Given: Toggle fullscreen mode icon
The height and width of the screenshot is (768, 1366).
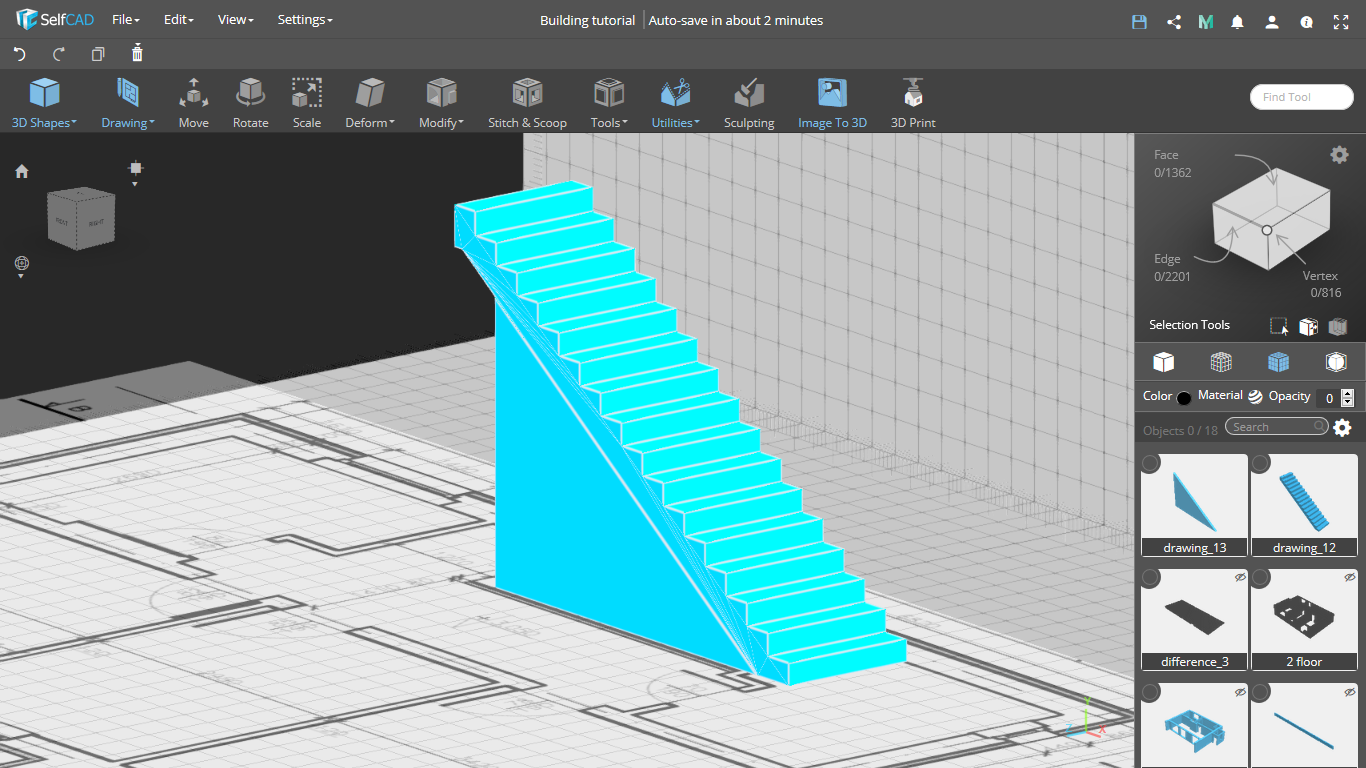Looking at the screenshot, I should tap(1341, 21).
